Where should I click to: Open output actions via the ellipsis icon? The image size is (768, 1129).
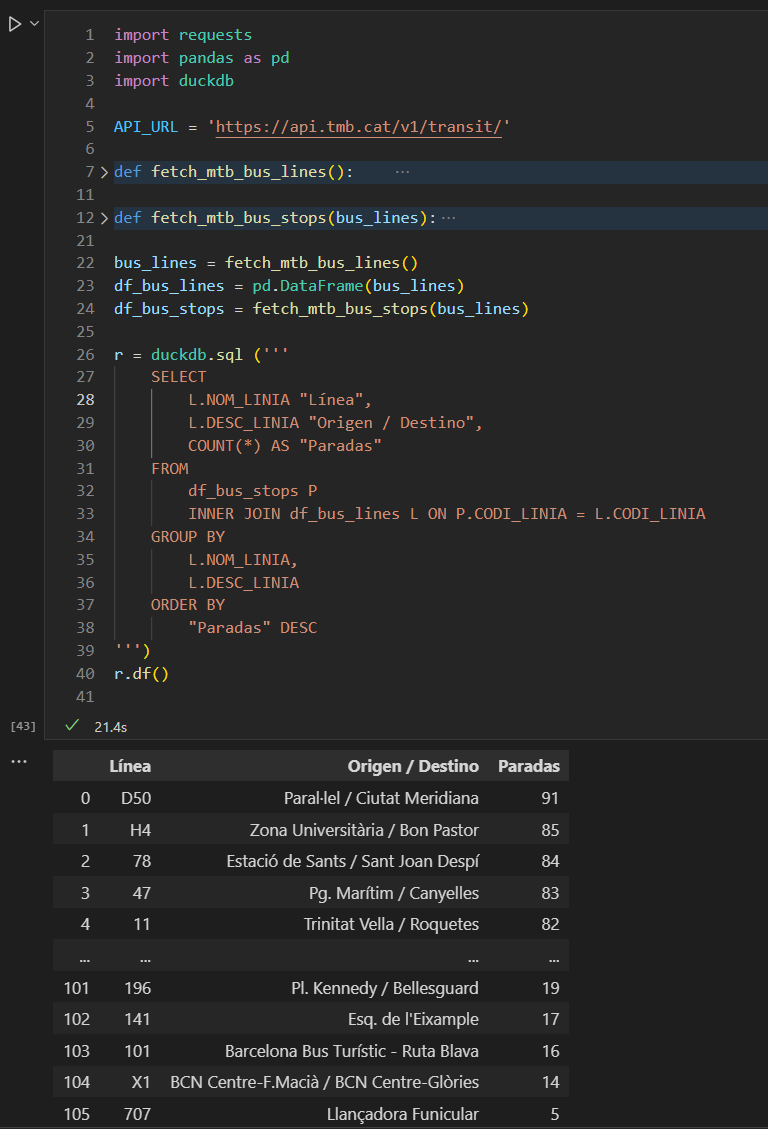pyautogui.click(x=20, y=762)
